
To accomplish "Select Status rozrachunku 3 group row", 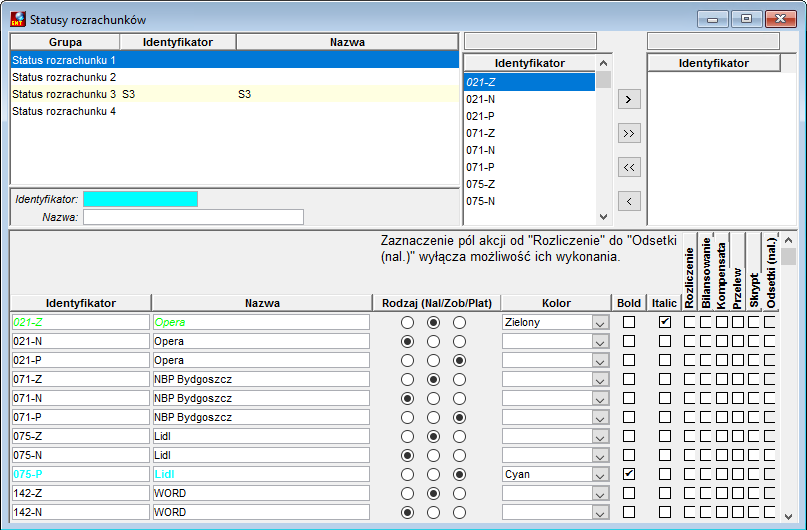I will (x=235, y=94).
